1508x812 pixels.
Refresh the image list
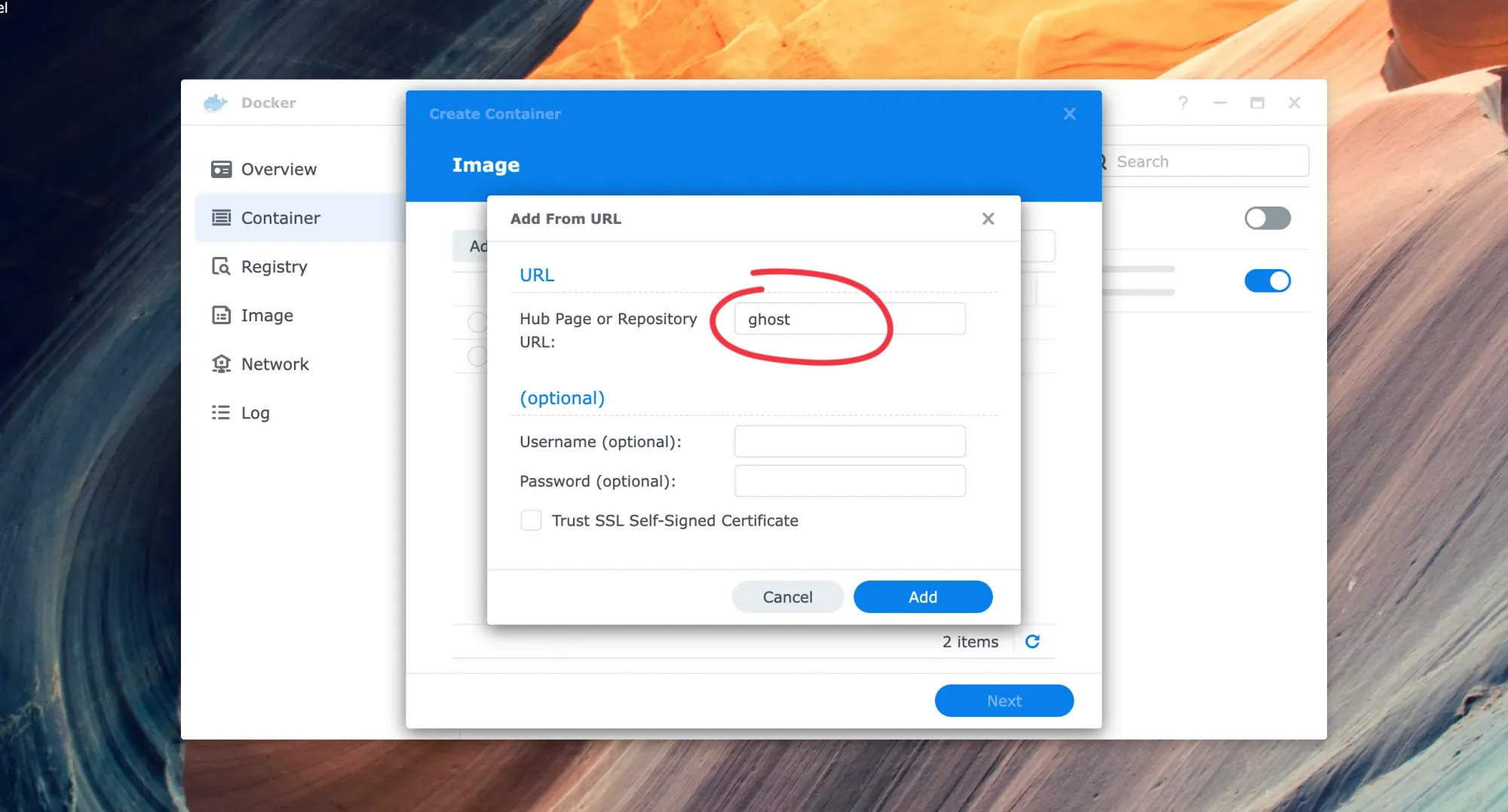click(x=1032, y=642)
